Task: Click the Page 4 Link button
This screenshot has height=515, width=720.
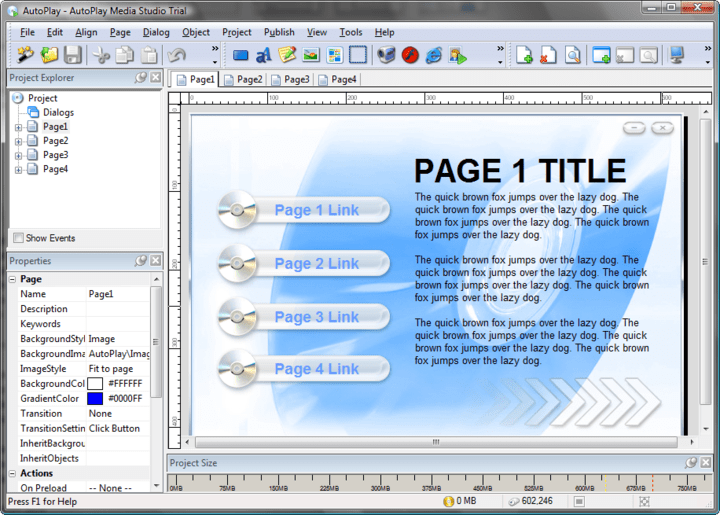Action: pyautogui.click(x=316, y=369)
